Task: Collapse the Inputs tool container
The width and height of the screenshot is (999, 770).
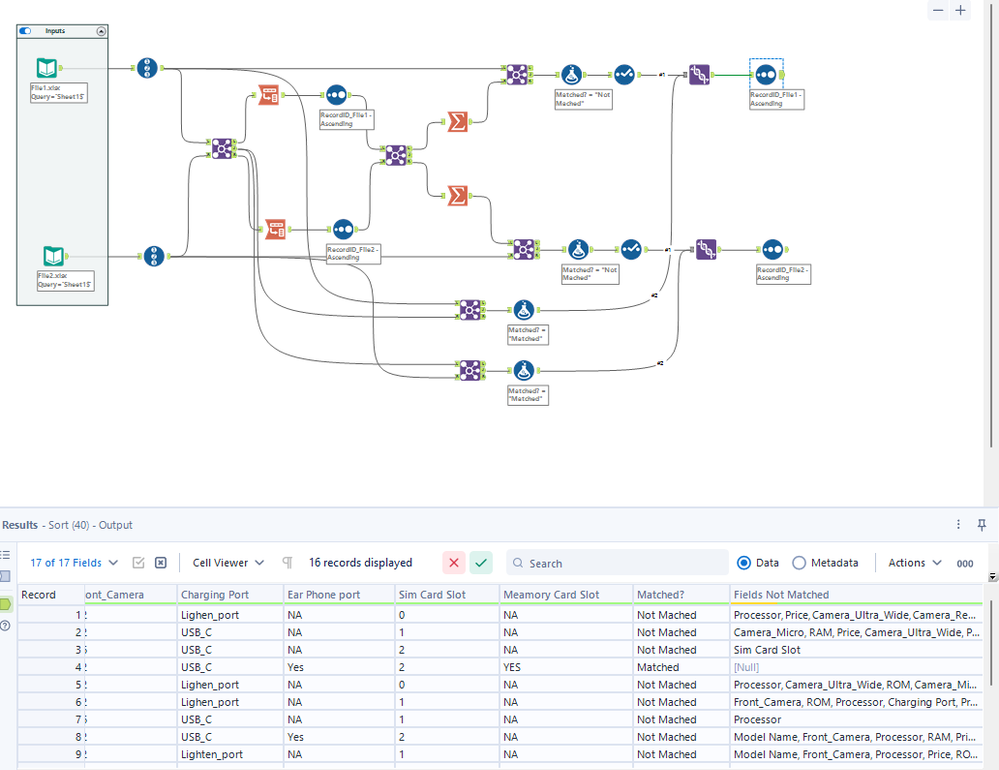Action: [x=101, y=31]
